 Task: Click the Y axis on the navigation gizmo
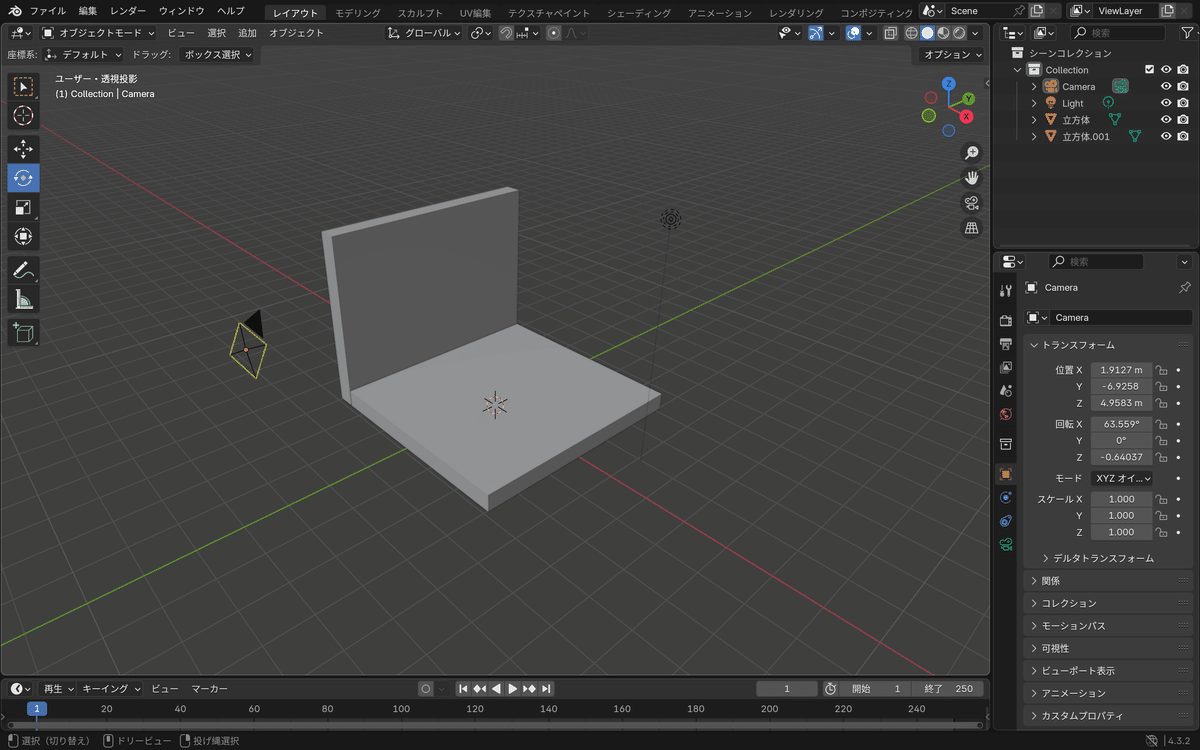click(969, 98)
